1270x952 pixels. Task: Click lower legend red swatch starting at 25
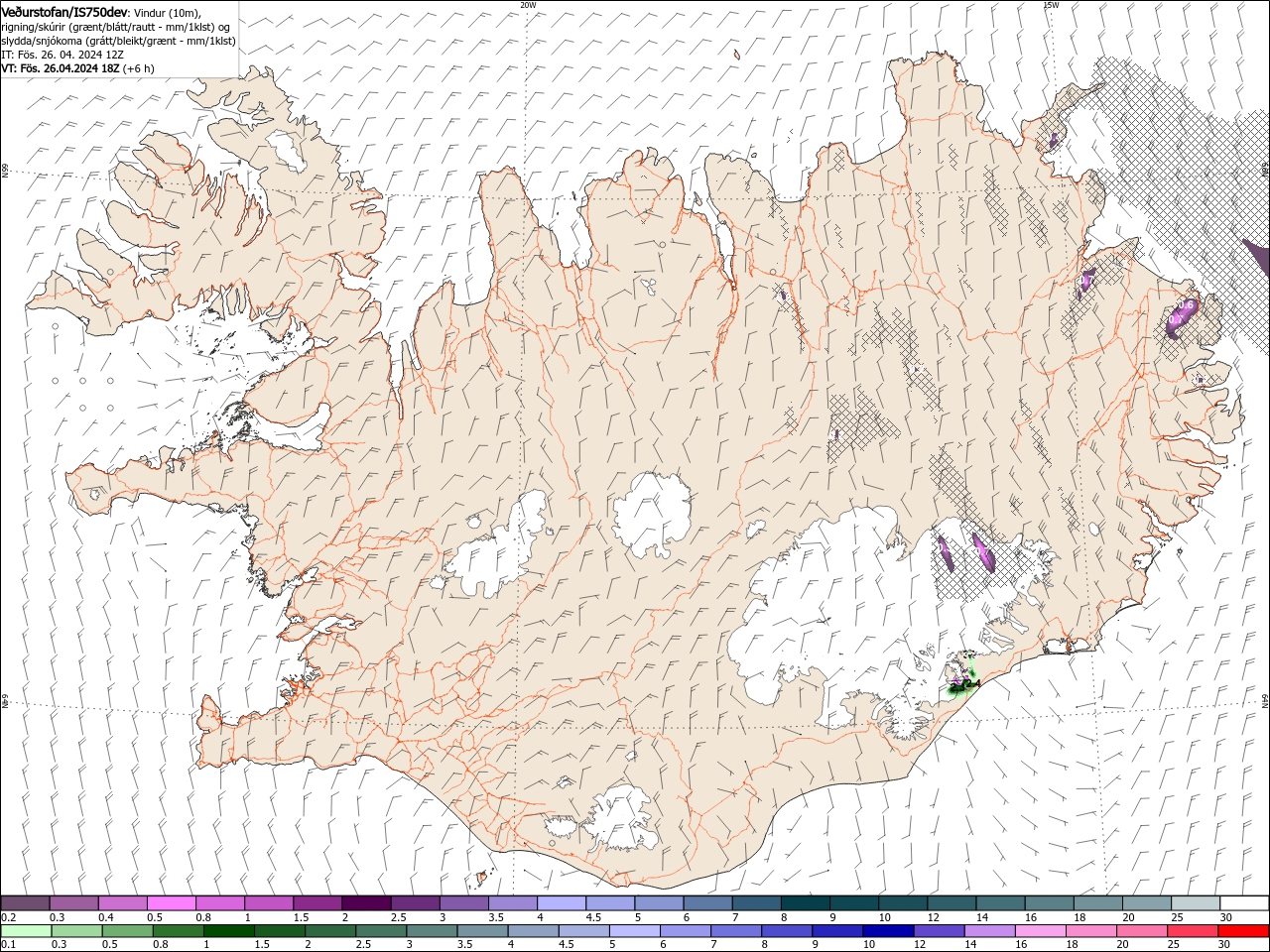tap(1192, 931)
